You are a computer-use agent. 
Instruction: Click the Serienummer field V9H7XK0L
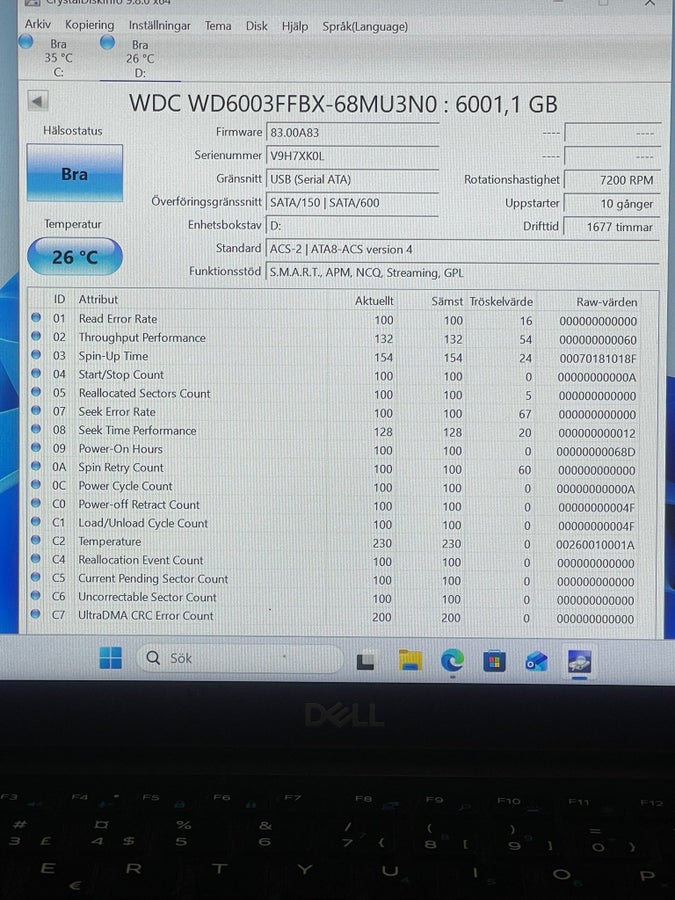(352, 156)
